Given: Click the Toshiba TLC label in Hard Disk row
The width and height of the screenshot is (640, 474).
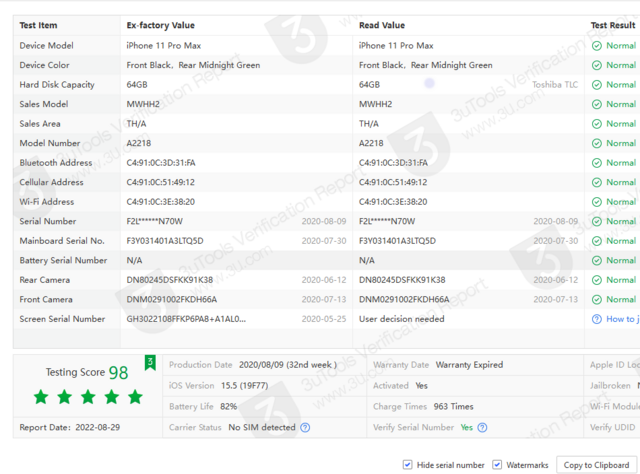Looking at the screenshot, I should [x=555, y=85].
